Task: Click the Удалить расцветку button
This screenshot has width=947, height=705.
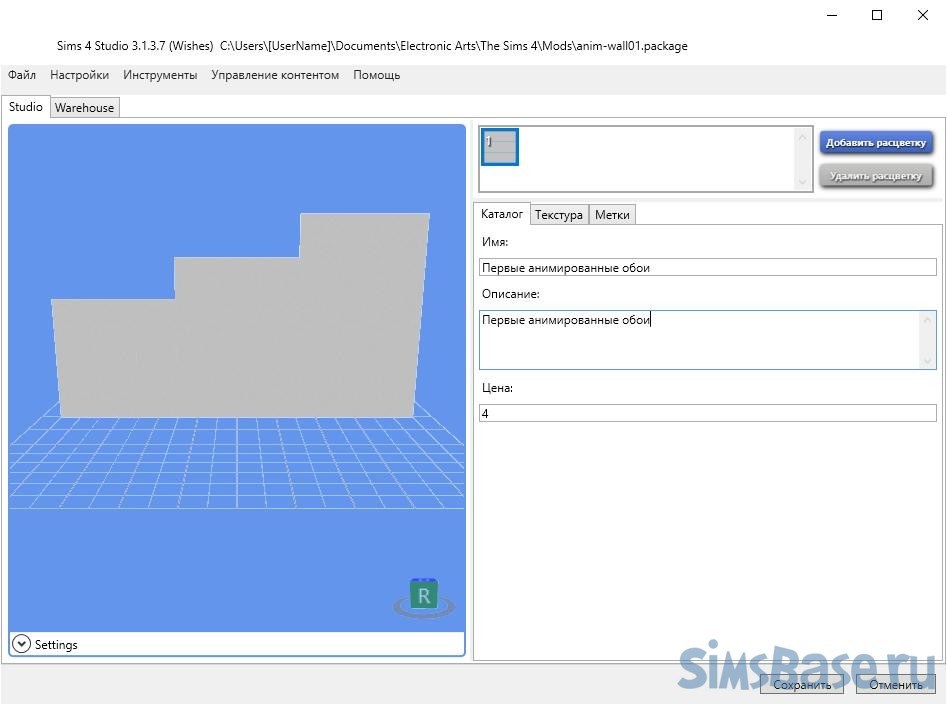Action: pyautogui.click(x=876, y=176)
